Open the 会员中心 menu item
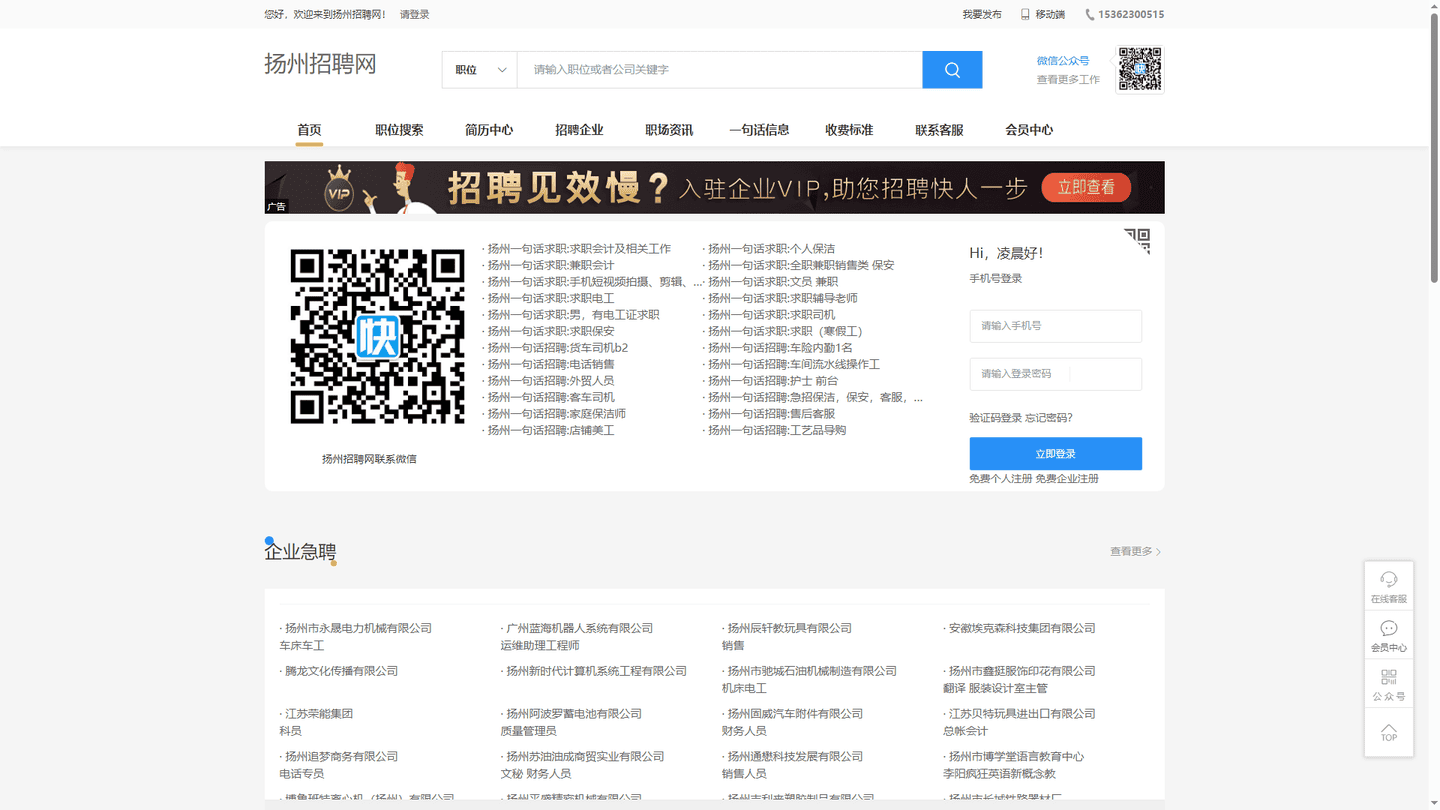Viewport: 1440px width, 810px height. (1029, 130)
